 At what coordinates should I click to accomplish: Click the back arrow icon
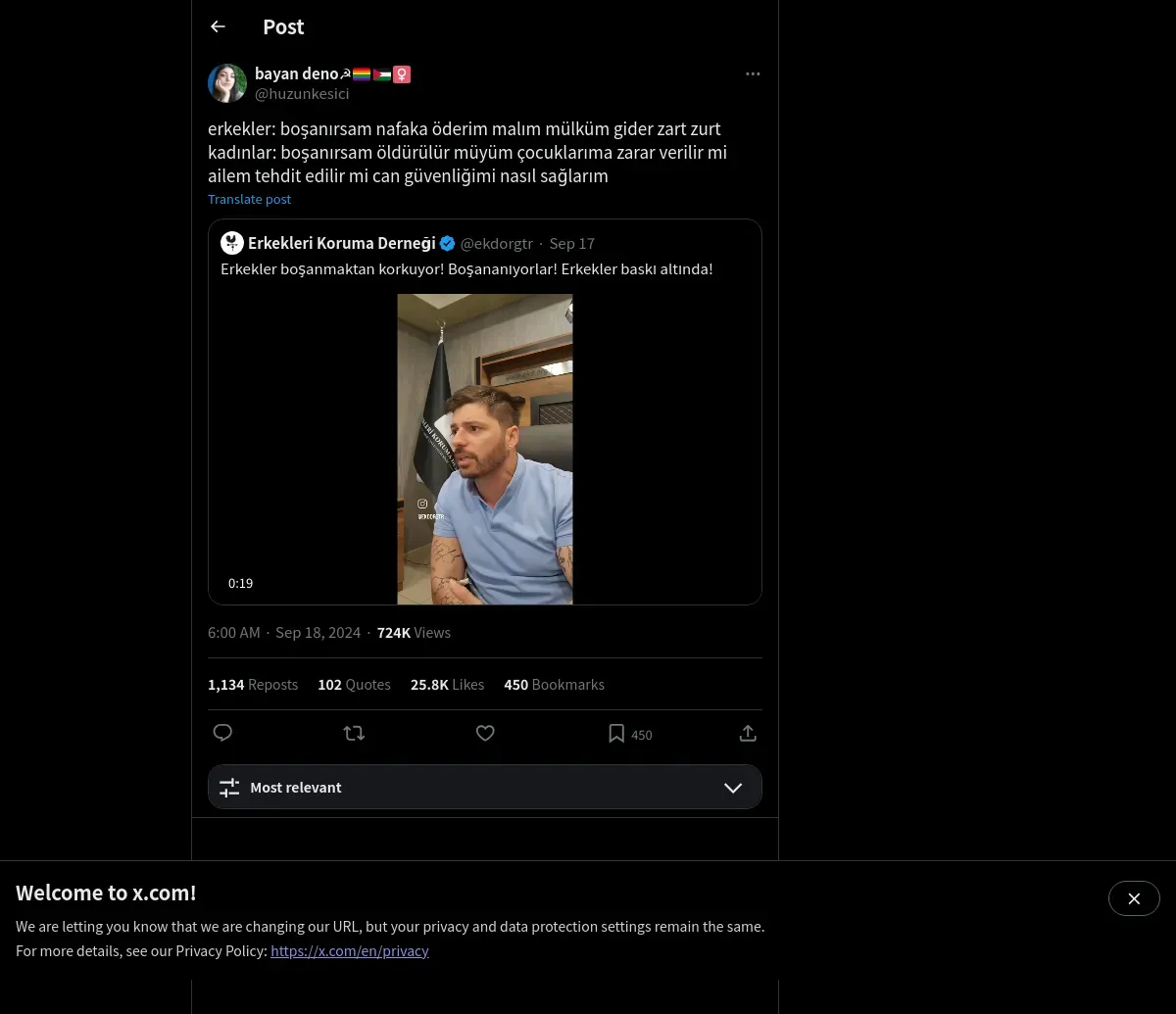(218, 26)
